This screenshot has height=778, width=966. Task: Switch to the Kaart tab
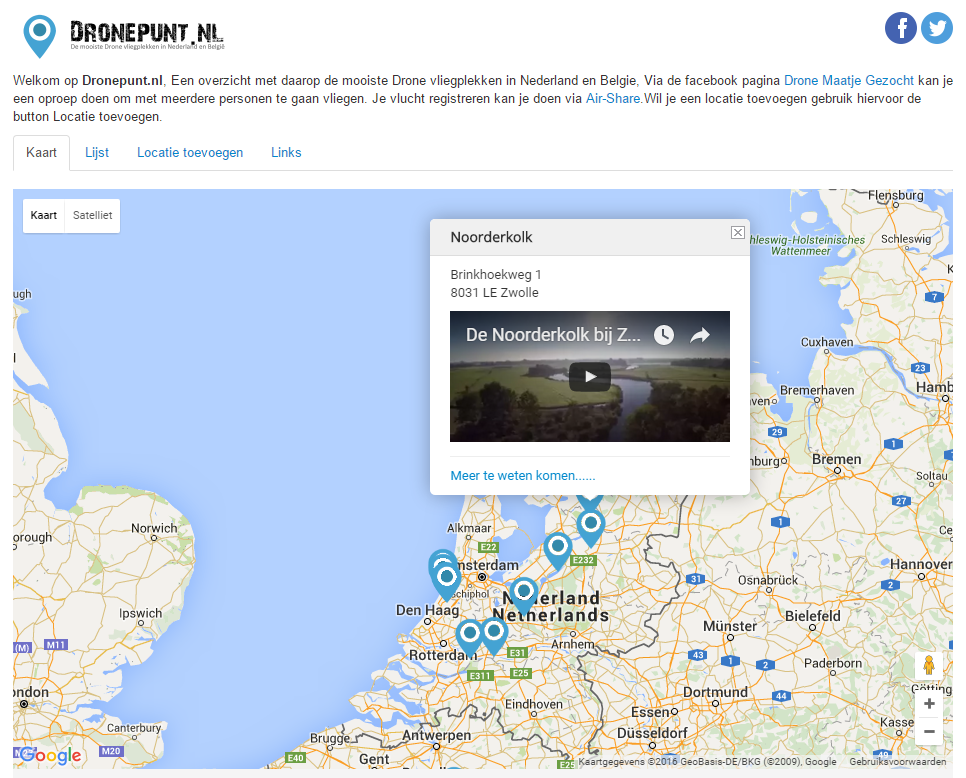click(x=41, y=153)
